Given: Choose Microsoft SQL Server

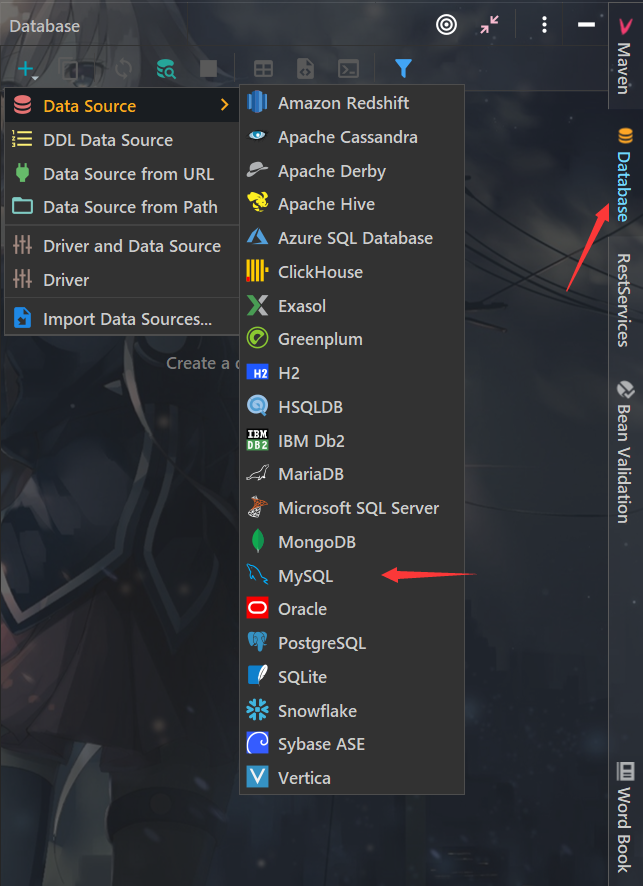Looking at the screenshot, I should (x=352, y=508).
